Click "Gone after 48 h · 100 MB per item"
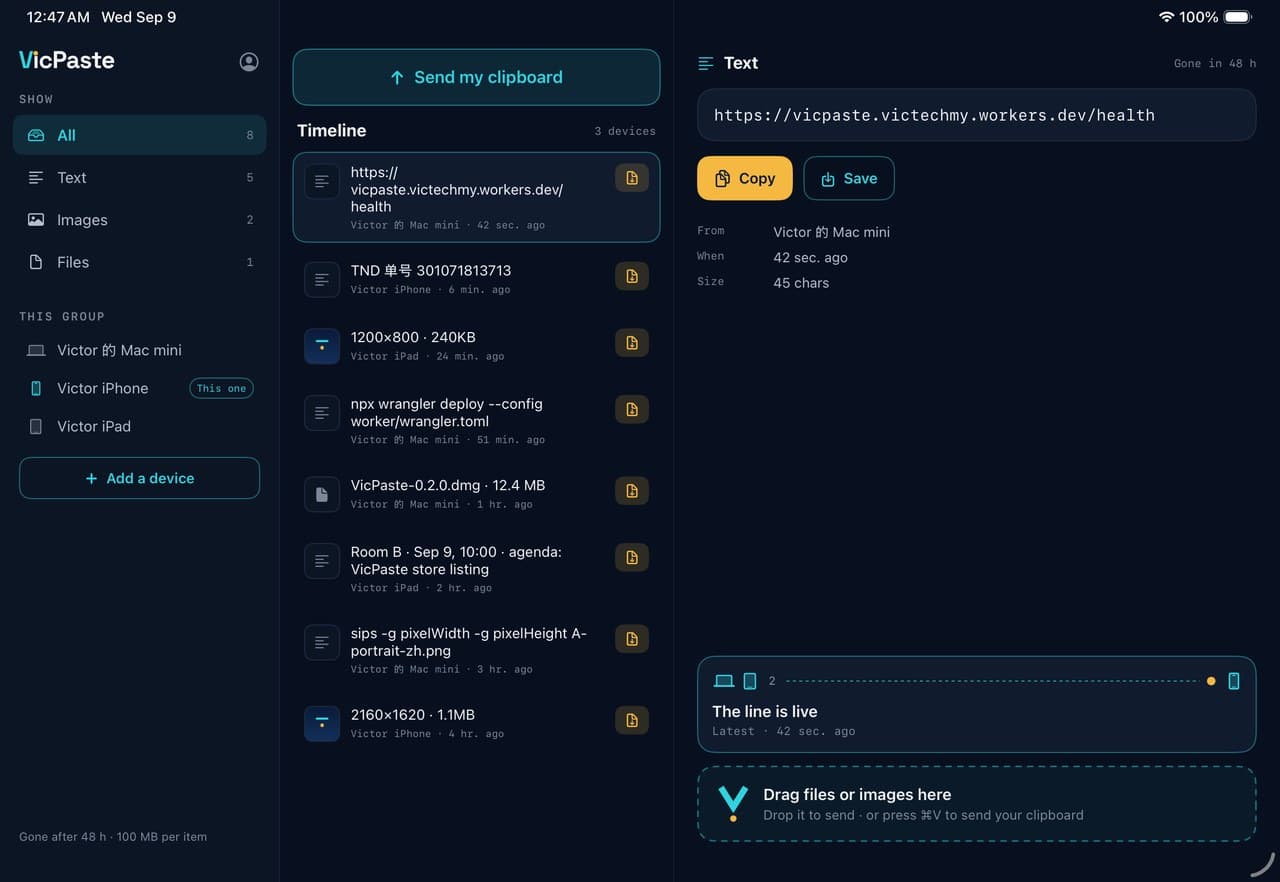This screenshot has height=882, width=1280. click(113, 837)
